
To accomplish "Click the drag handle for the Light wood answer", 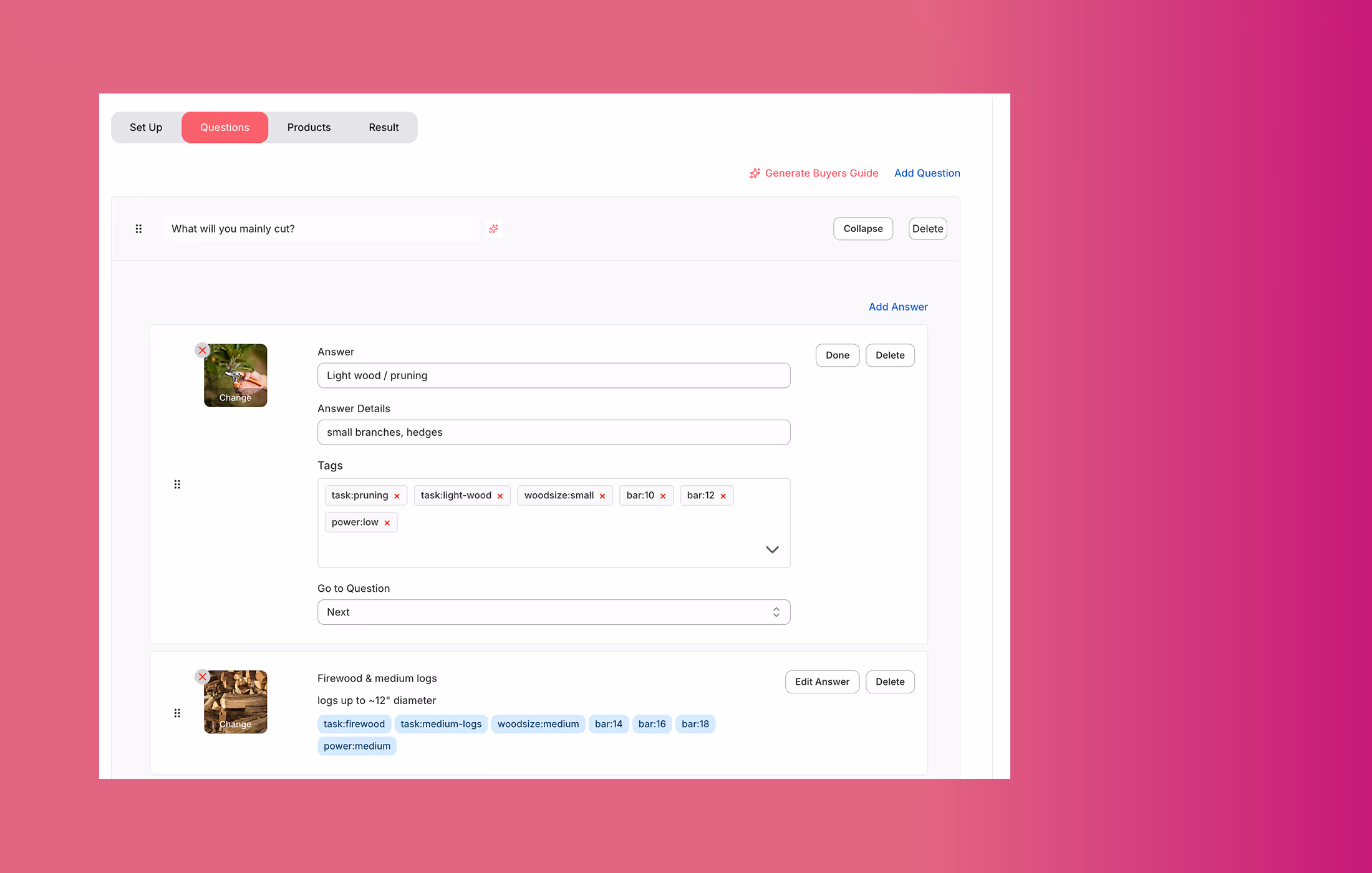I will [x=177, y=485].
